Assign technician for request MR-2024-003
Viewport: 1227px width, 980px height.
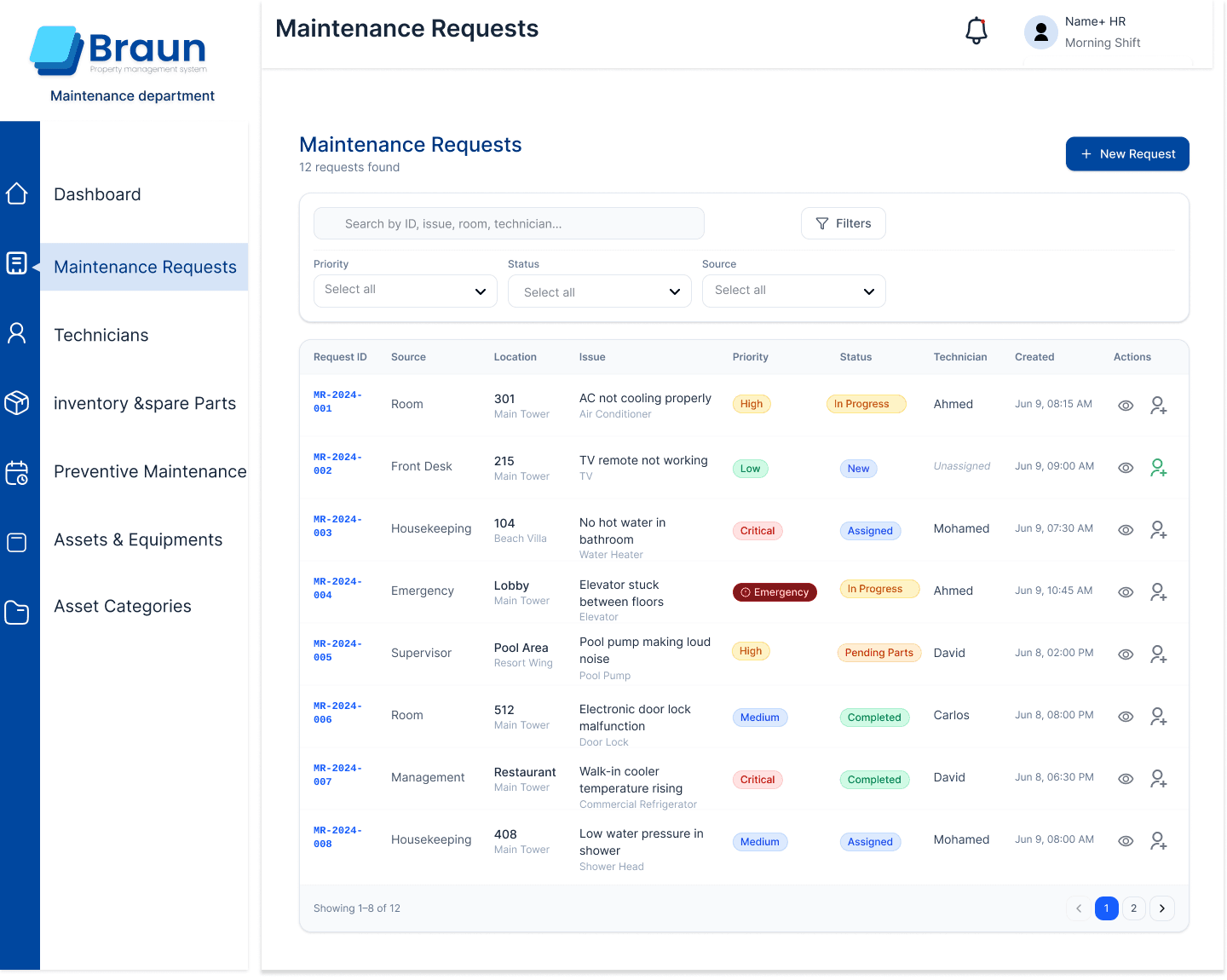tap(1158, 530)
